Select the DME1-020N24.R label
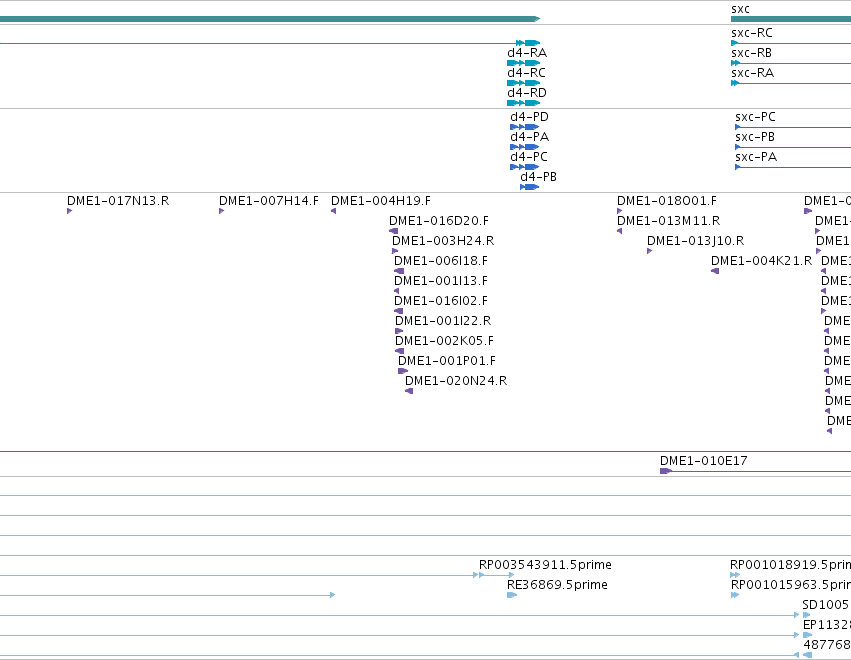The width and height of the screenshot is (851, 660). (456, 382)
